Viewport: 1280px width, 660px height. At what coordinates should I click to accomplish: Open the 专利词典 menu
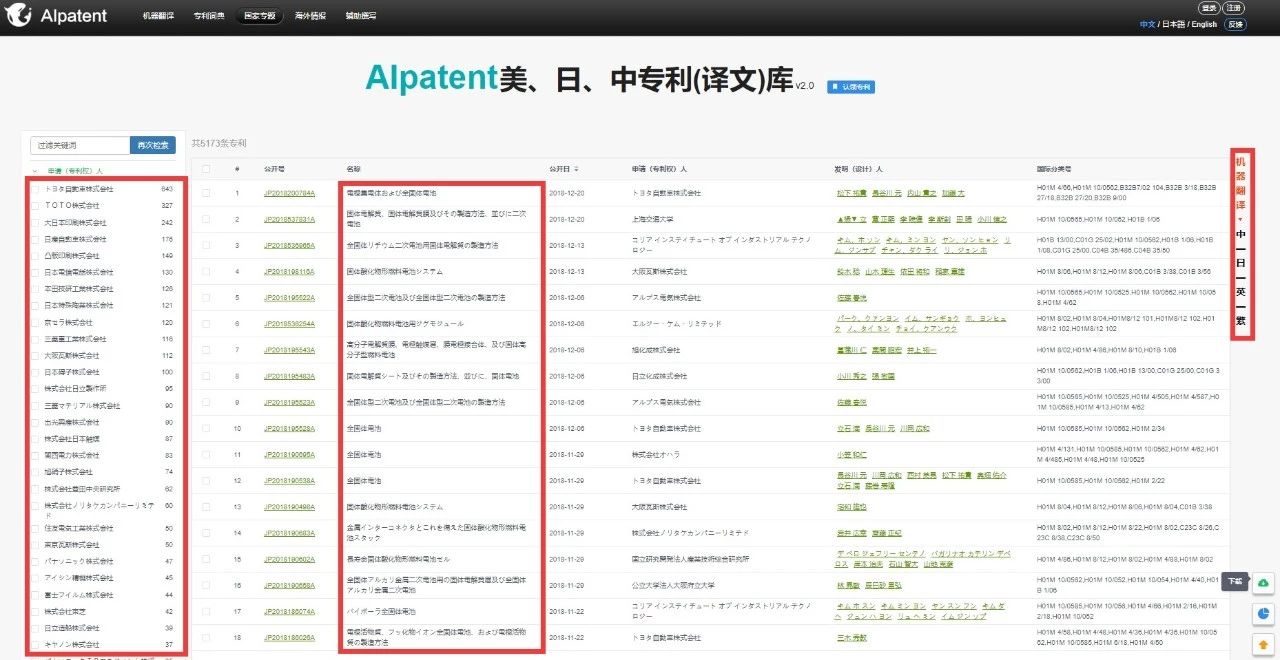pyautogui.click(x=209, y=17)
